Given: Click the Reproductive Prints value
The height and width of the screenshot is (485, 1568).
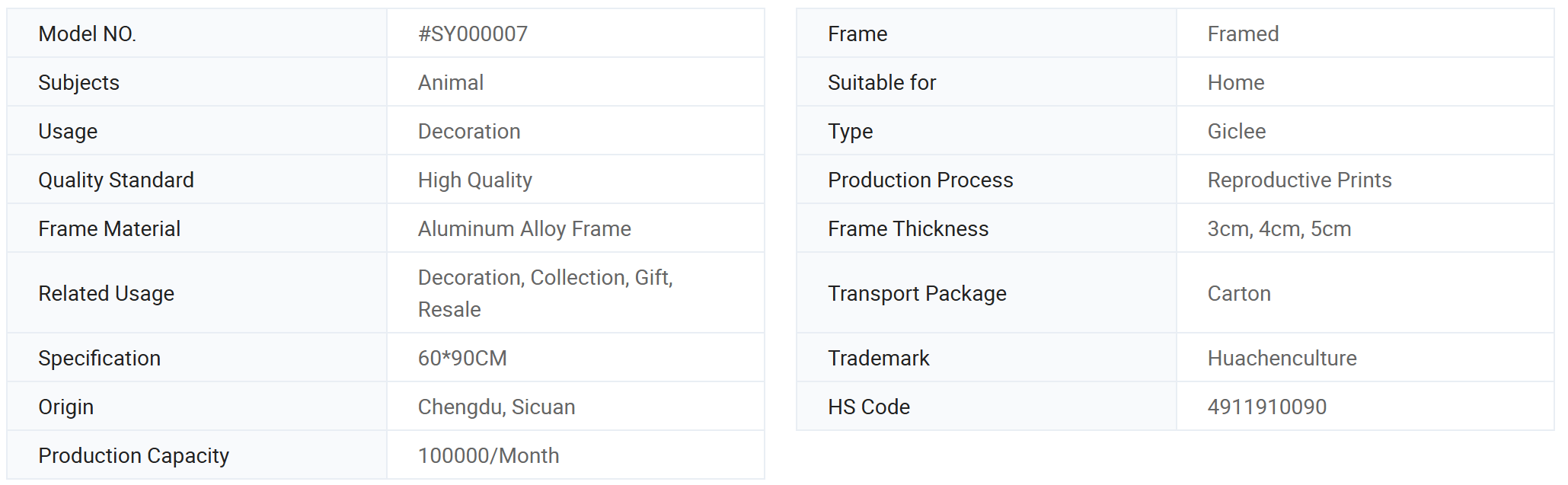Looking at the screenshot, I should point(1299,180).
